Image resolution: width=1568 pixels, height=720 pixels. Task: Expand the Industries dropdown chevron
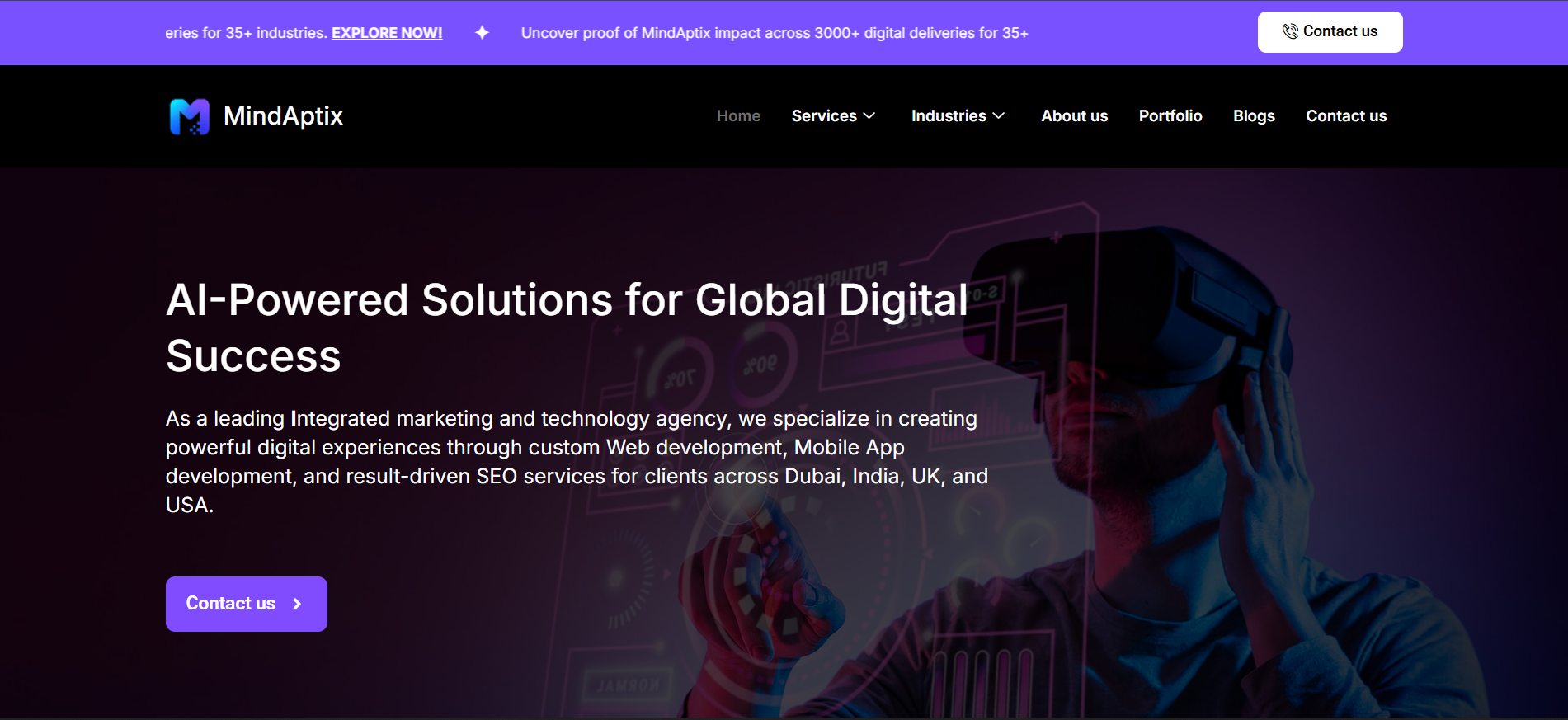point(998,116)
